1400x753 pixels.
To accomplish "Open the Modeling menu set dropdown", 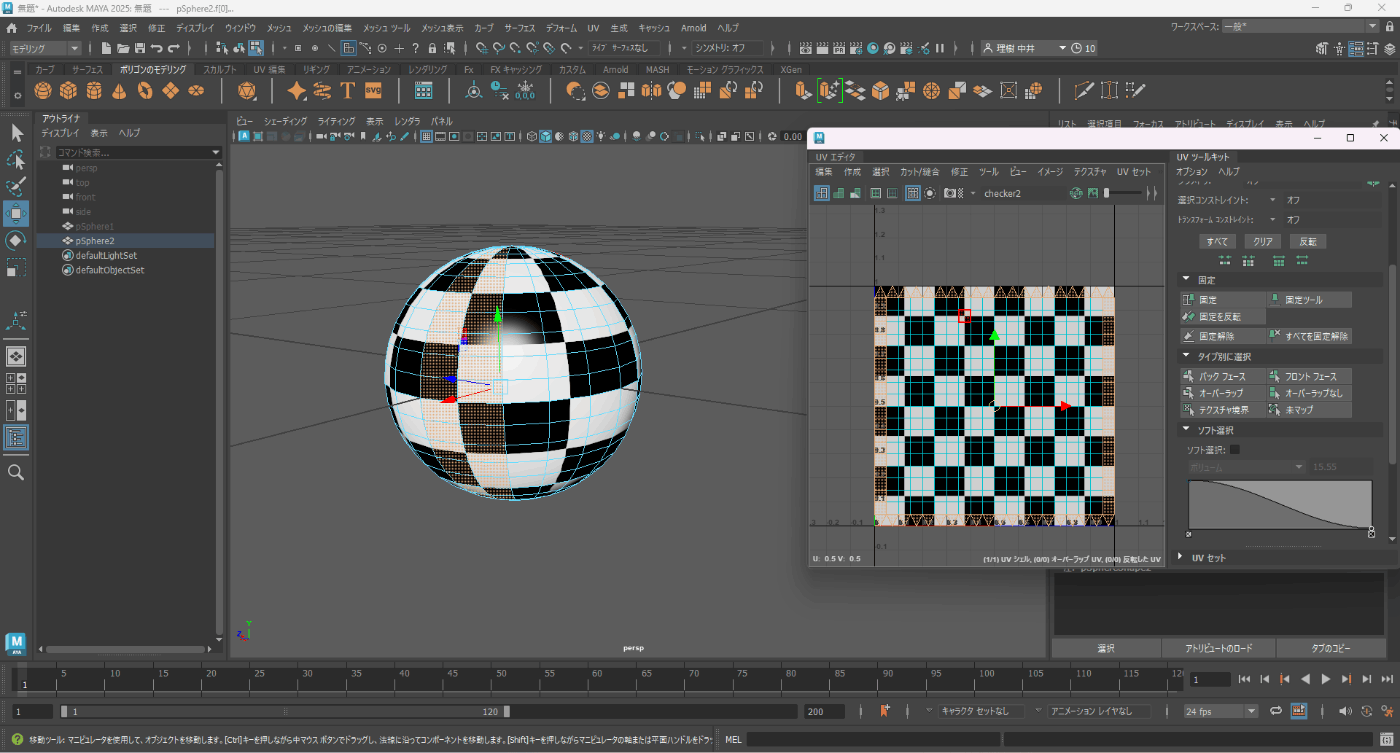I will click(x=46, y=48).
